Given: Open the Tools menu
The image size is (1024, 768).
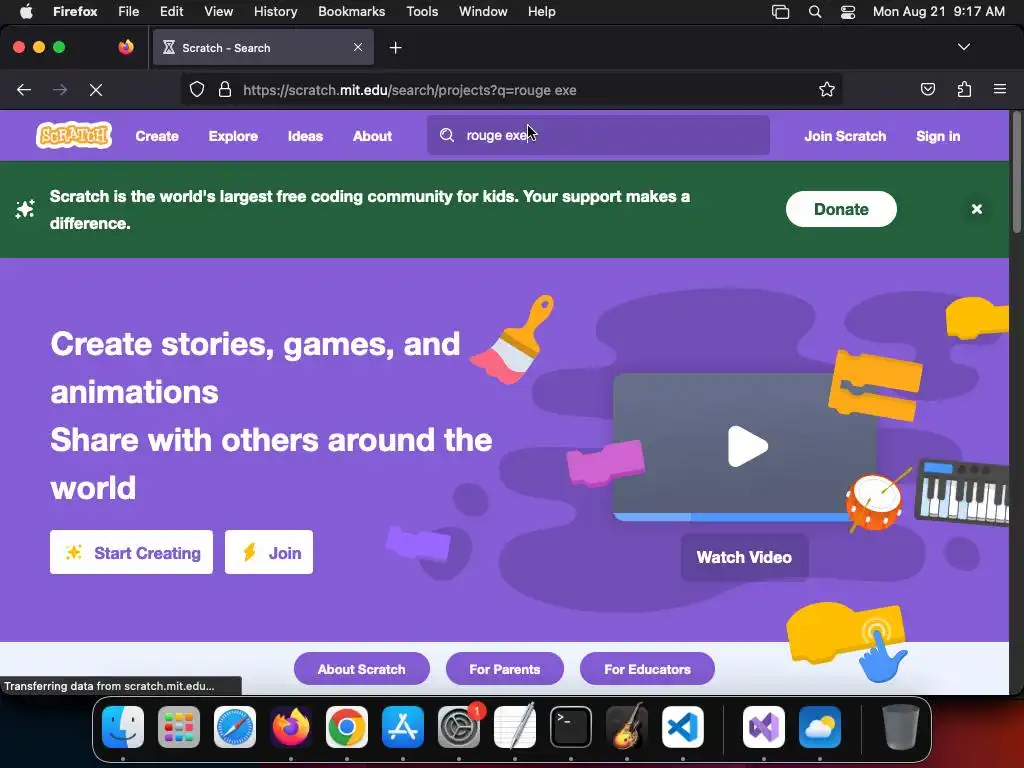Looking at the screenshot, I should pos(422,12).
